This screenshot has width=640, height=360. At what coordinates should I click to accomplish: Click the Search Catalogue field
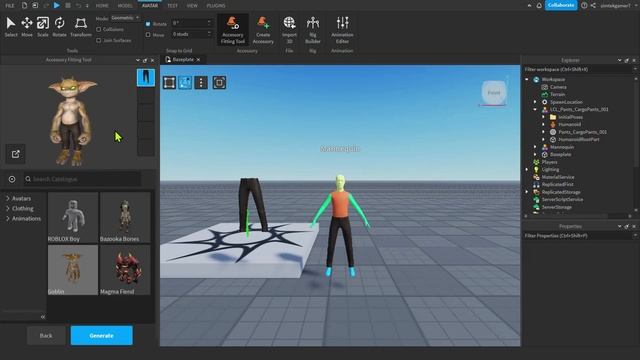tap(82, 179)
